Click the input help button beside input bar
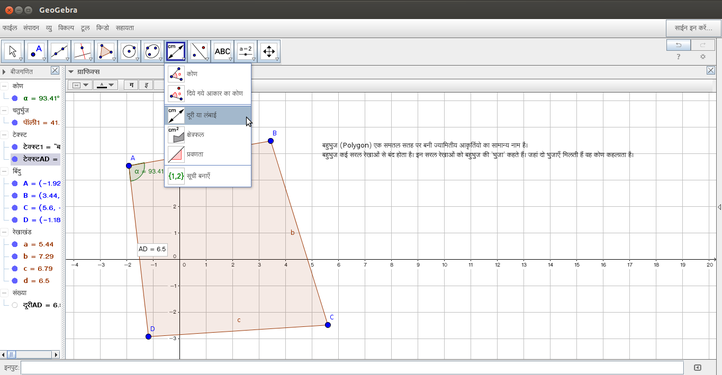 698,367
